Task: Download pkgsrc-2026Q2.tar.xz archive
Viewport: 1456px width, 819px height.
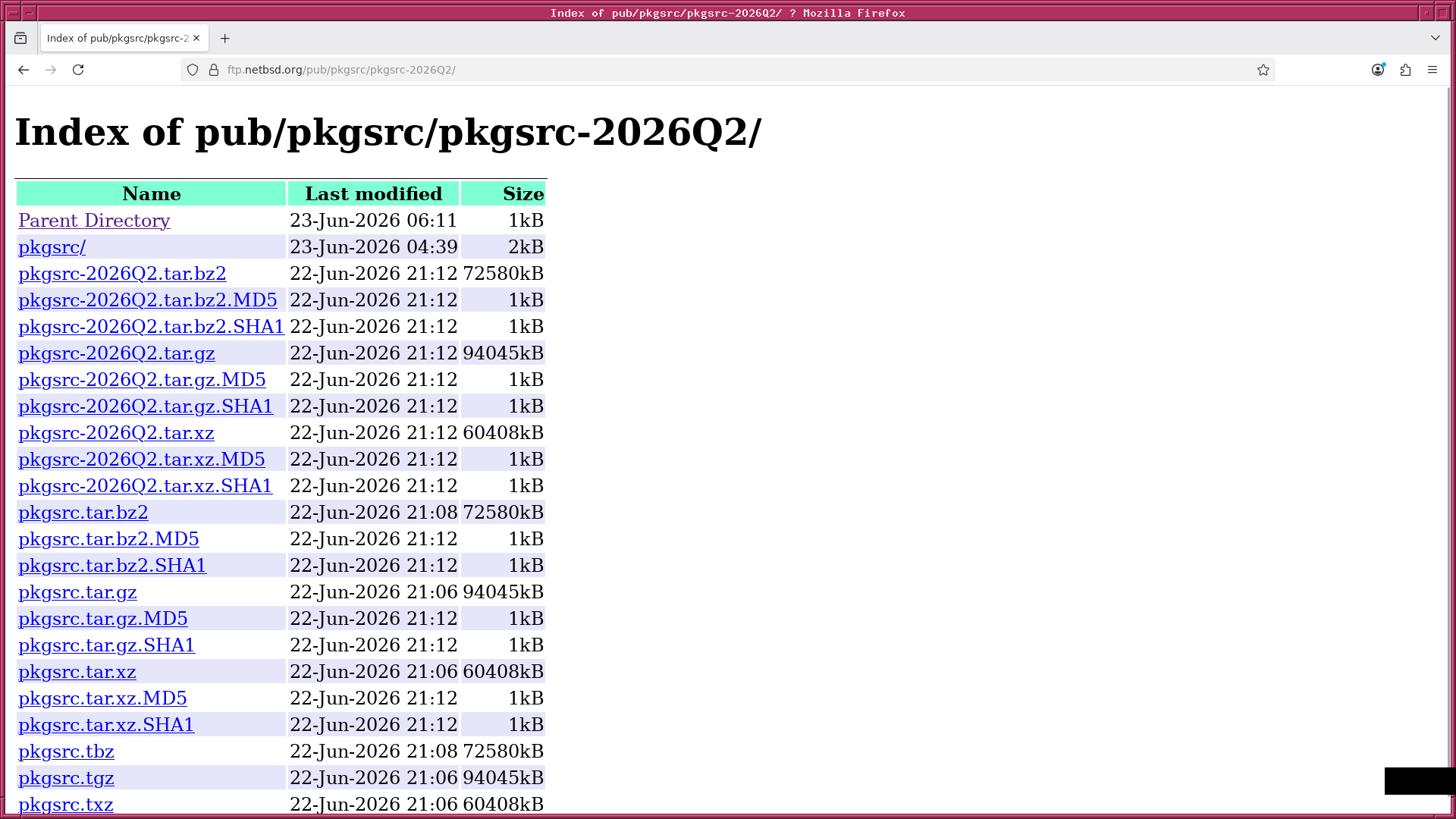Action: tap(116, 433)
